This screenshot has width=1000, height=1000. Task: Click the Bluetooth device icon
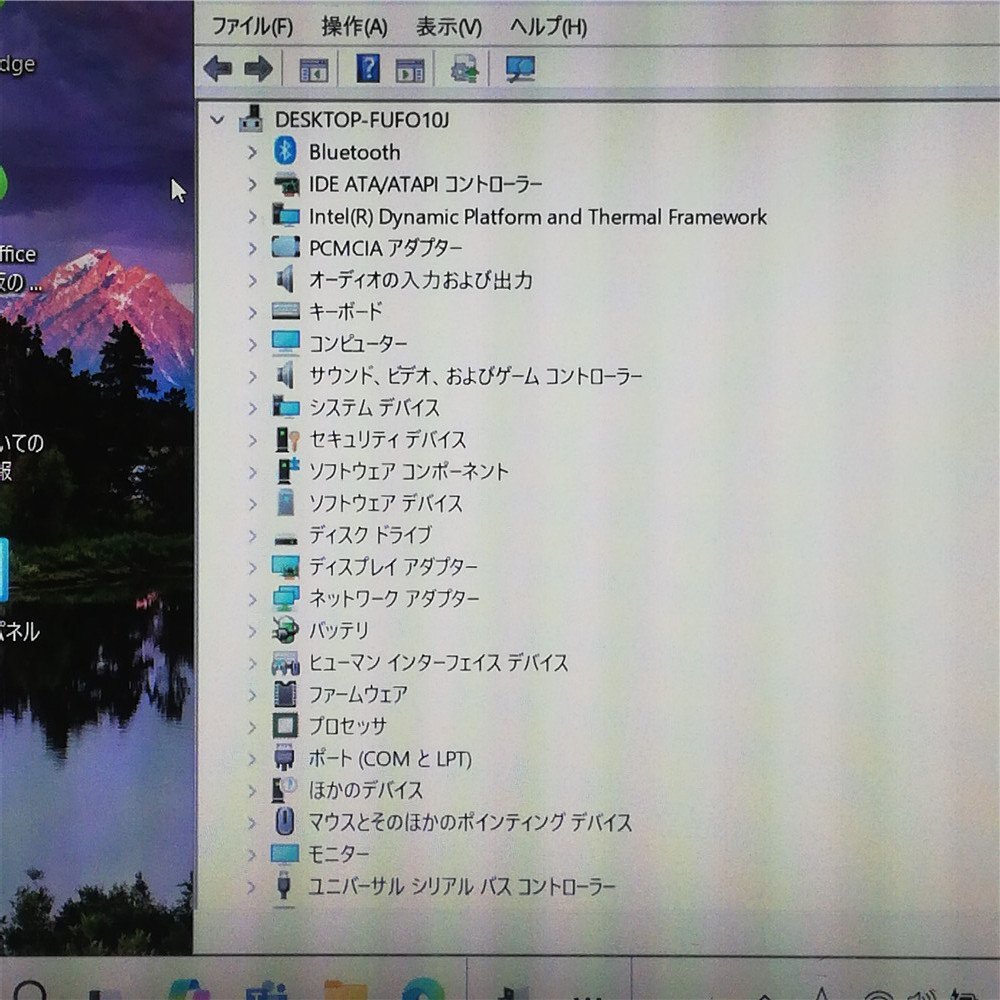283,152
